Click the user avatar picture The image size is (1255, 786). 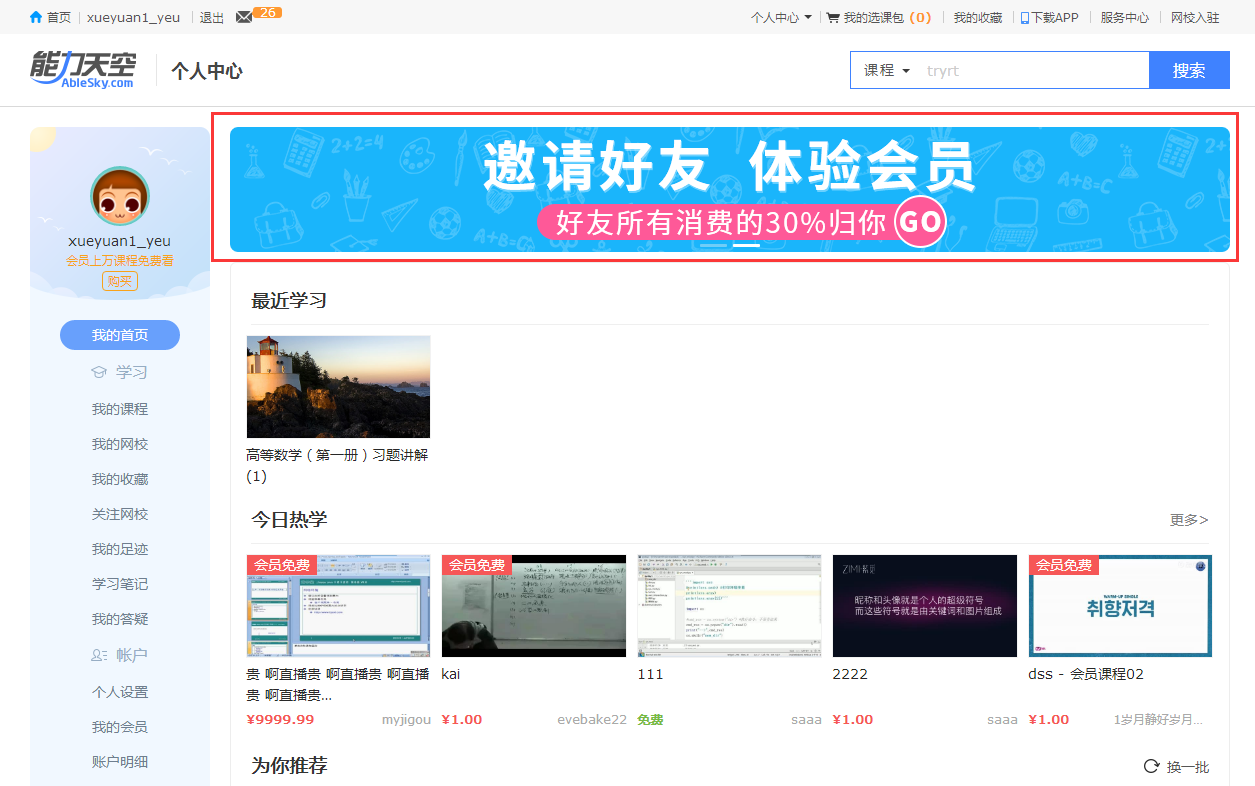point(120,197)
